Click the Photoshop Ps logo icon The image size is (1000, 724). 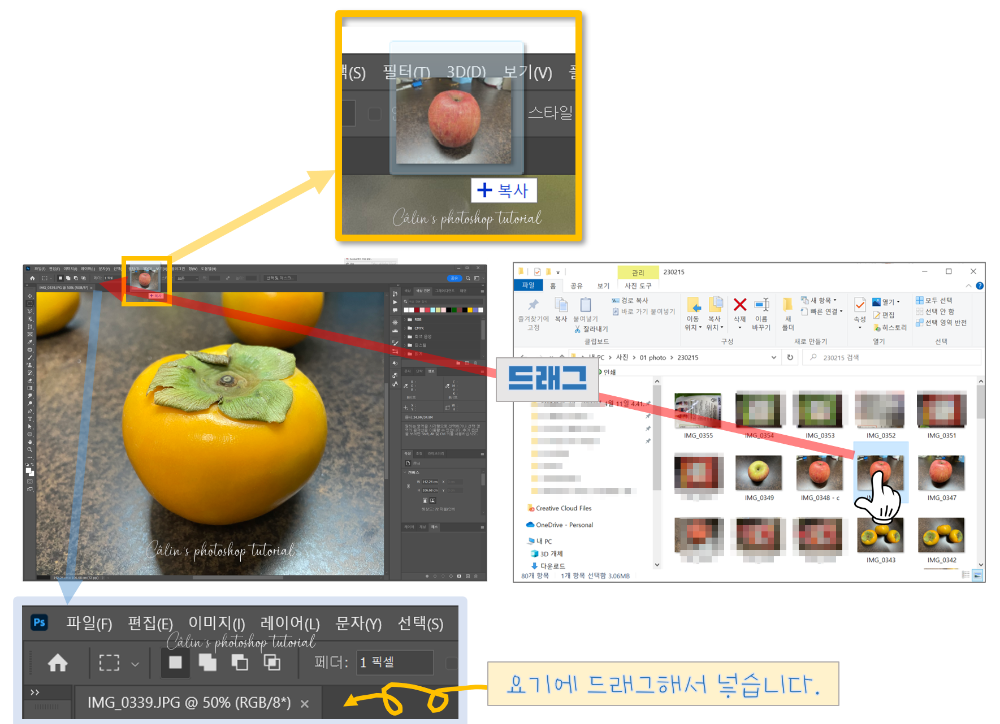coord(39,622)
